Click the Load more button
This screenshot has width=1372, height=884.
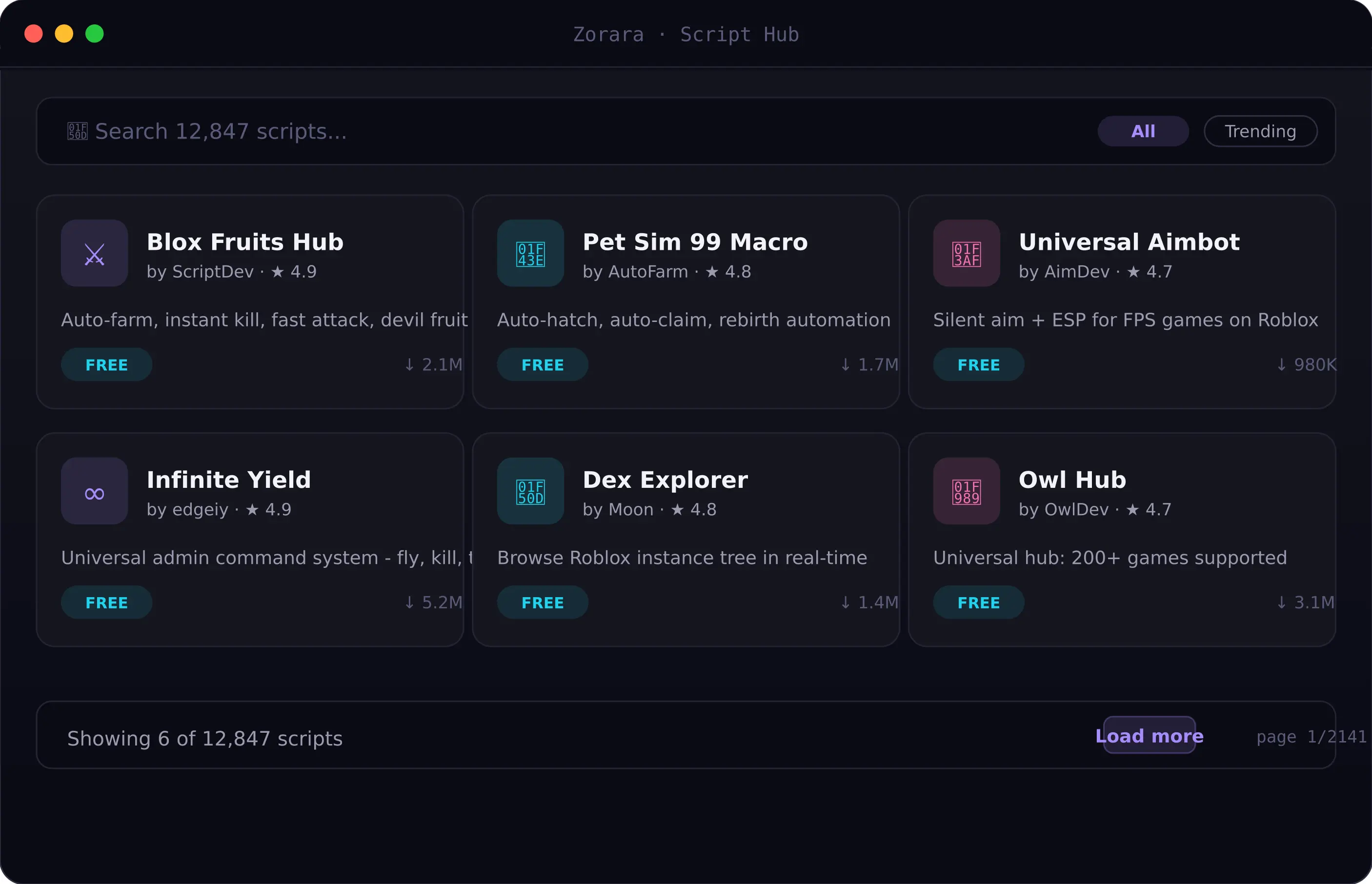click(x=1149, y=735)
